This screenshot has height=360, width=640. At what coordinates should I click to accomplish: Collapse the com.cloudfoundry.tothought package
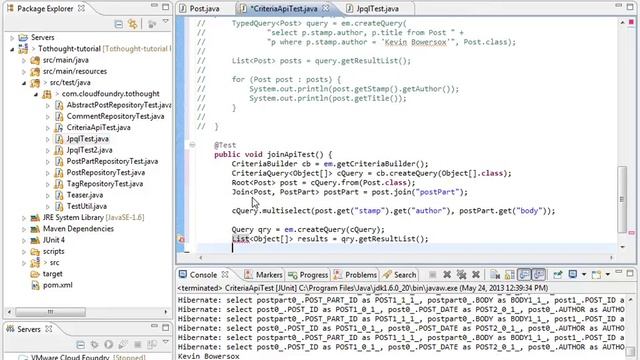click(36, 94)
